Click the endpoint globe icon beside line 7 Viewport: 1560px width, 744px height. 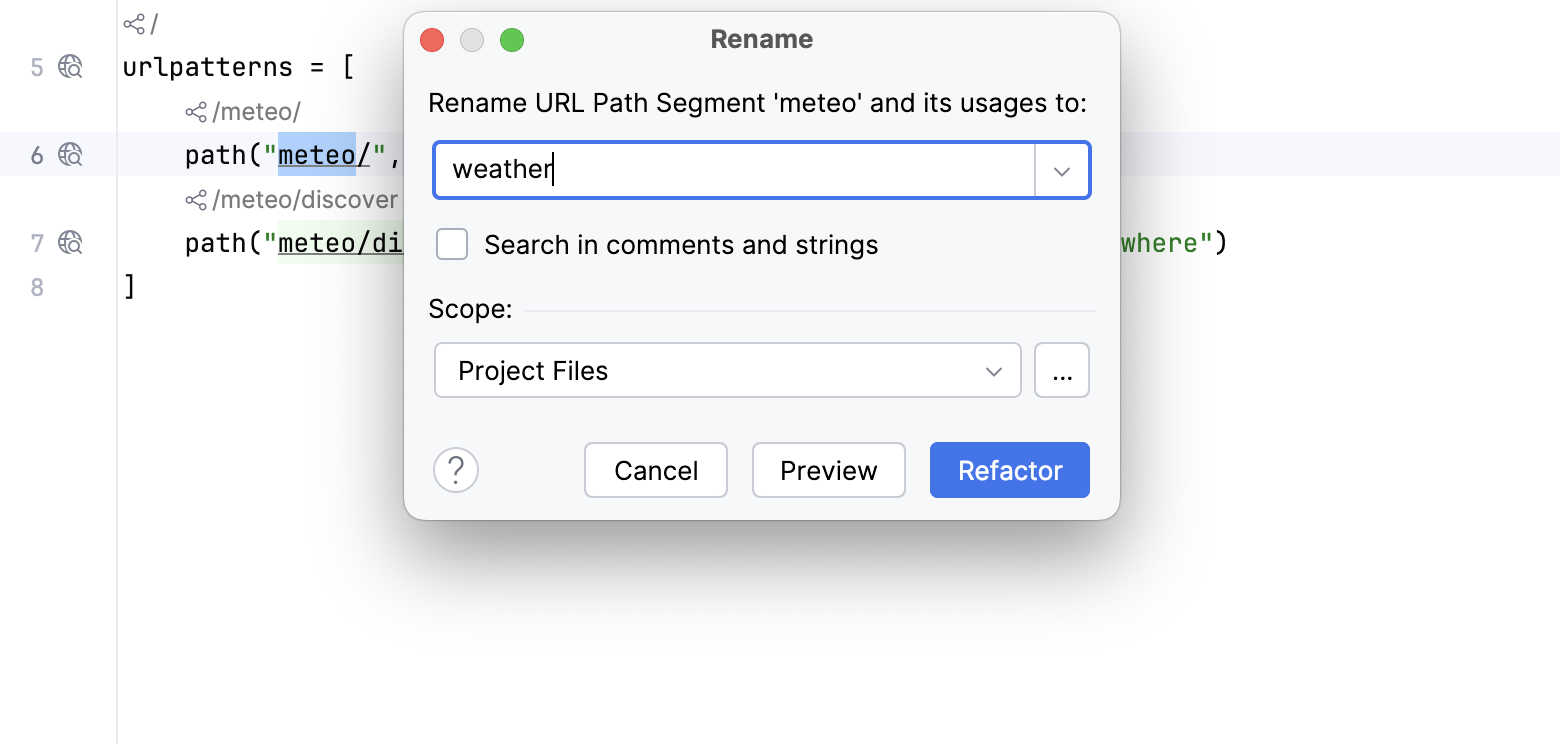pyautogui.click(x=68, y=242)
